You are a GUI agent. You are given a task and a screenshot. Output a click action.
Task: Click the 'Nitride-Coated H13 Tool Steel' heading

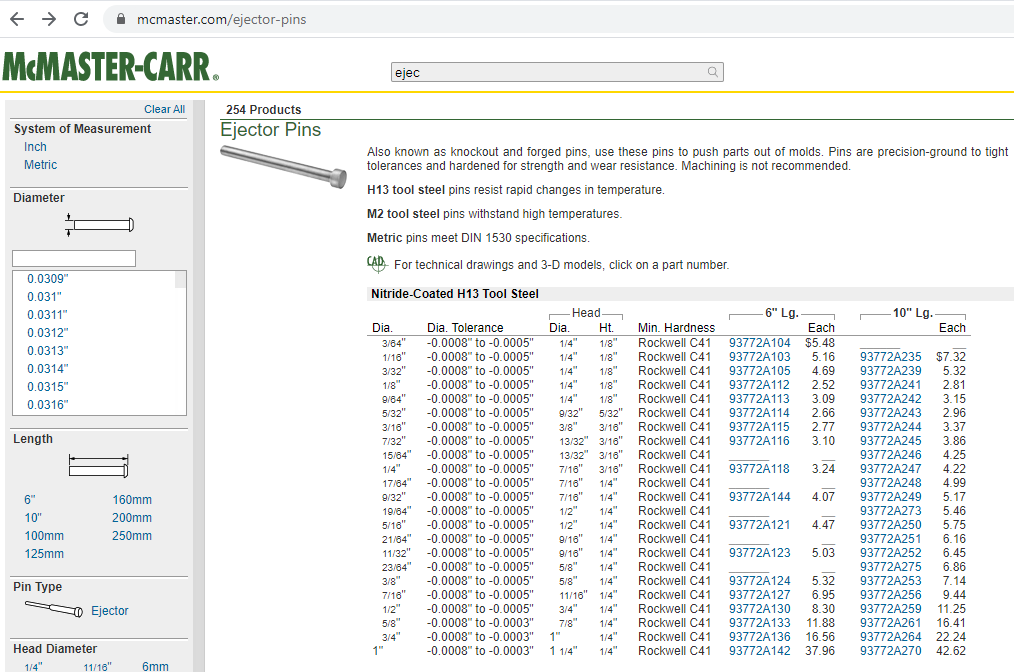click(455, 294)
